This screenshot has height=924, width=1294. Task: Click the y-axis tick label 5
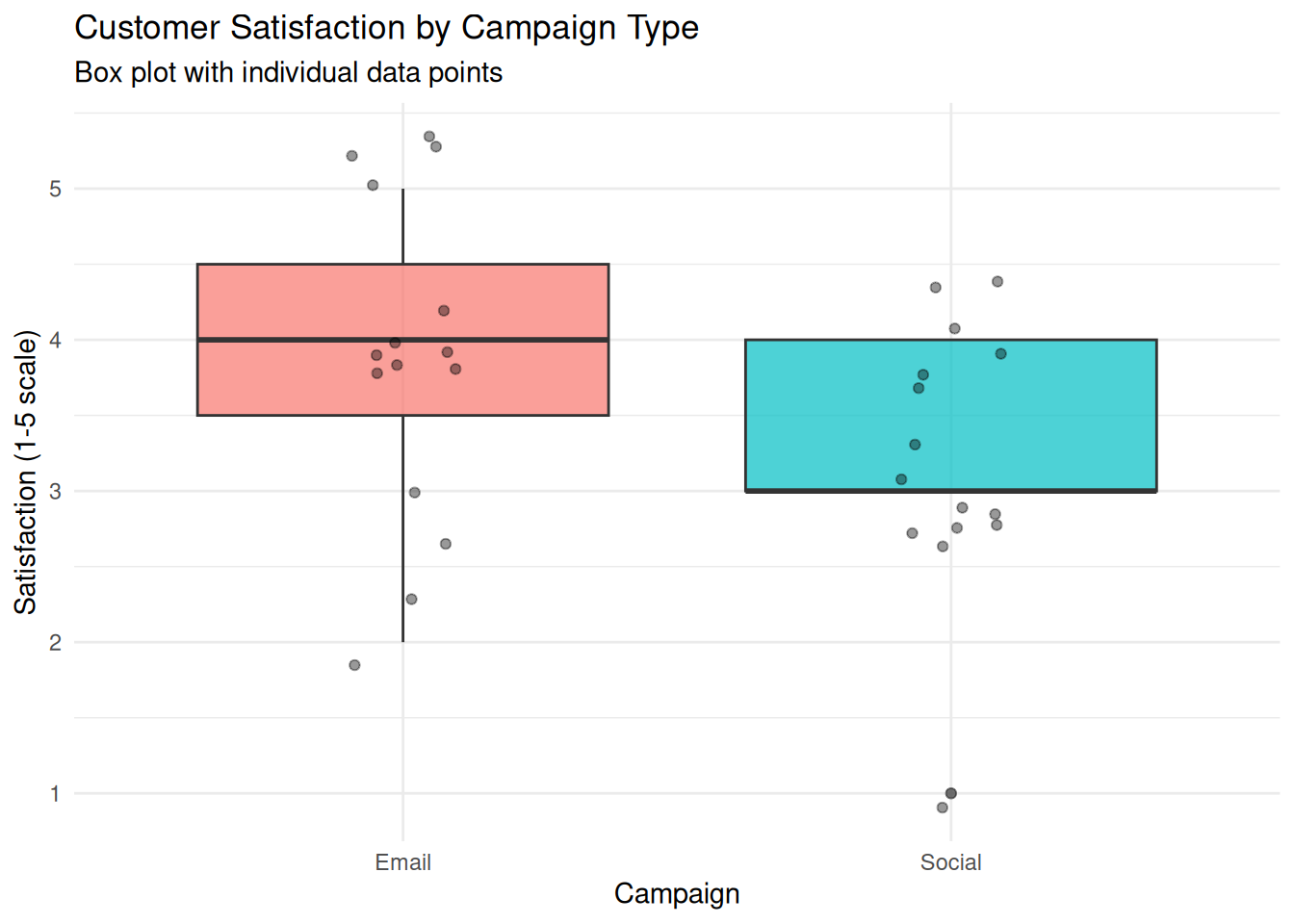tap(55, 189)
